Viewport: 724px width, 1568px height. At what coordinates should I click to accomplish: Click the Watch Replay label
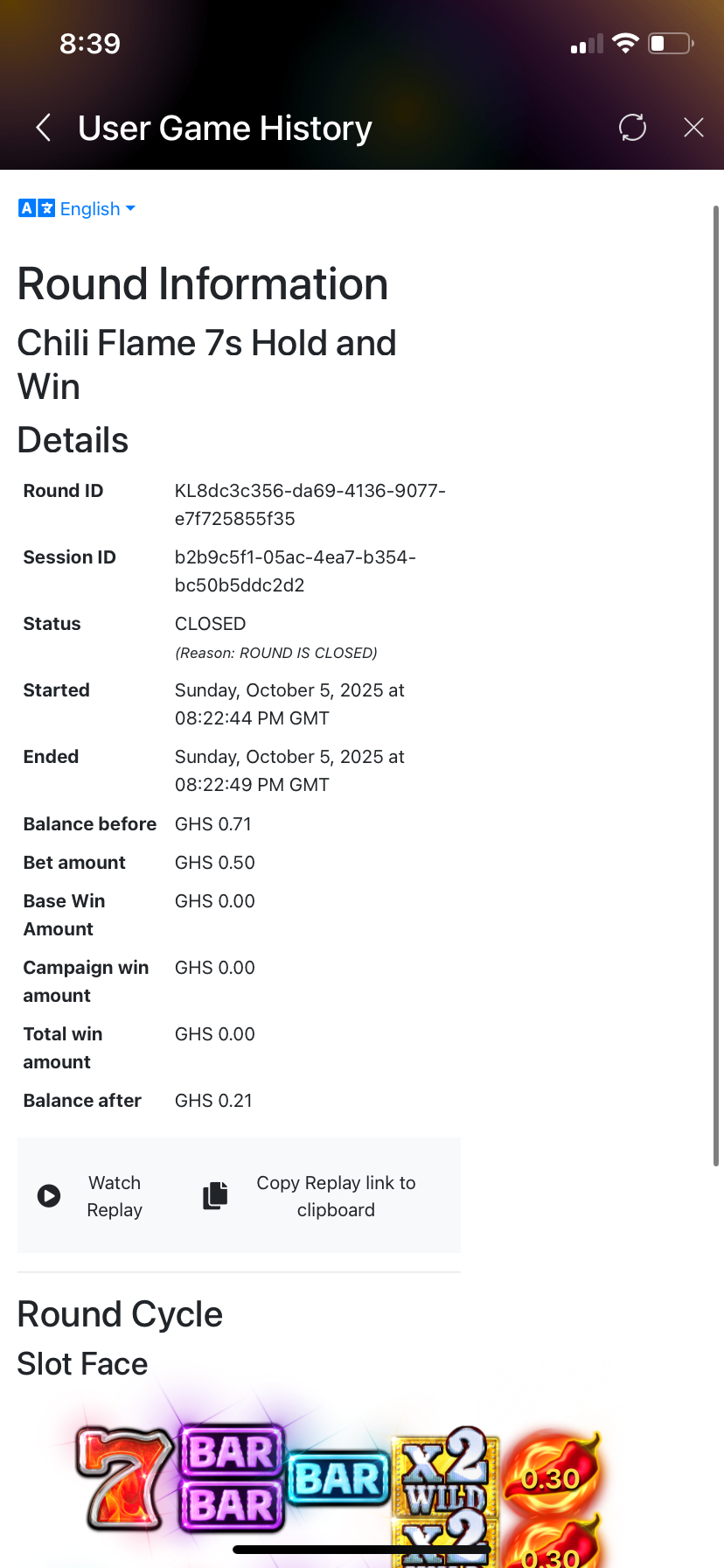click(x=115, y=1196)
